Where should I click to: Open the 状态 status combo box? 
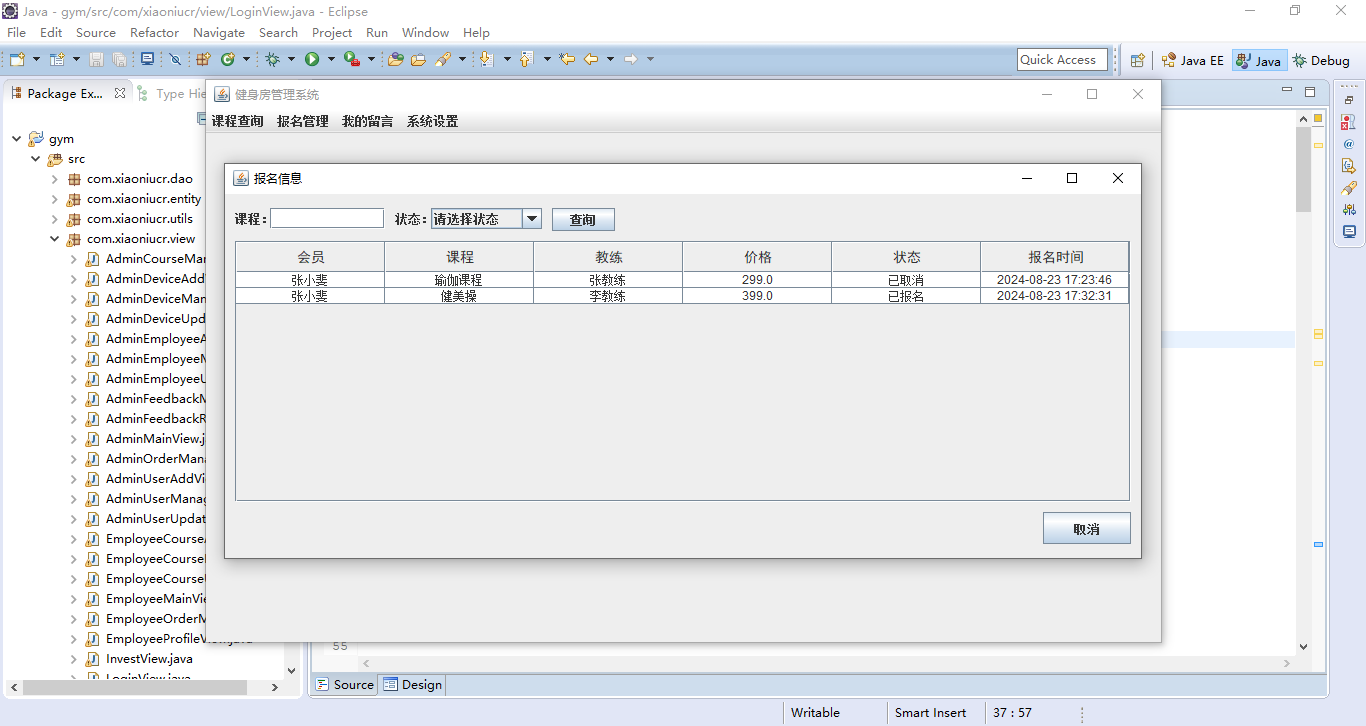[x=486, y=219]
